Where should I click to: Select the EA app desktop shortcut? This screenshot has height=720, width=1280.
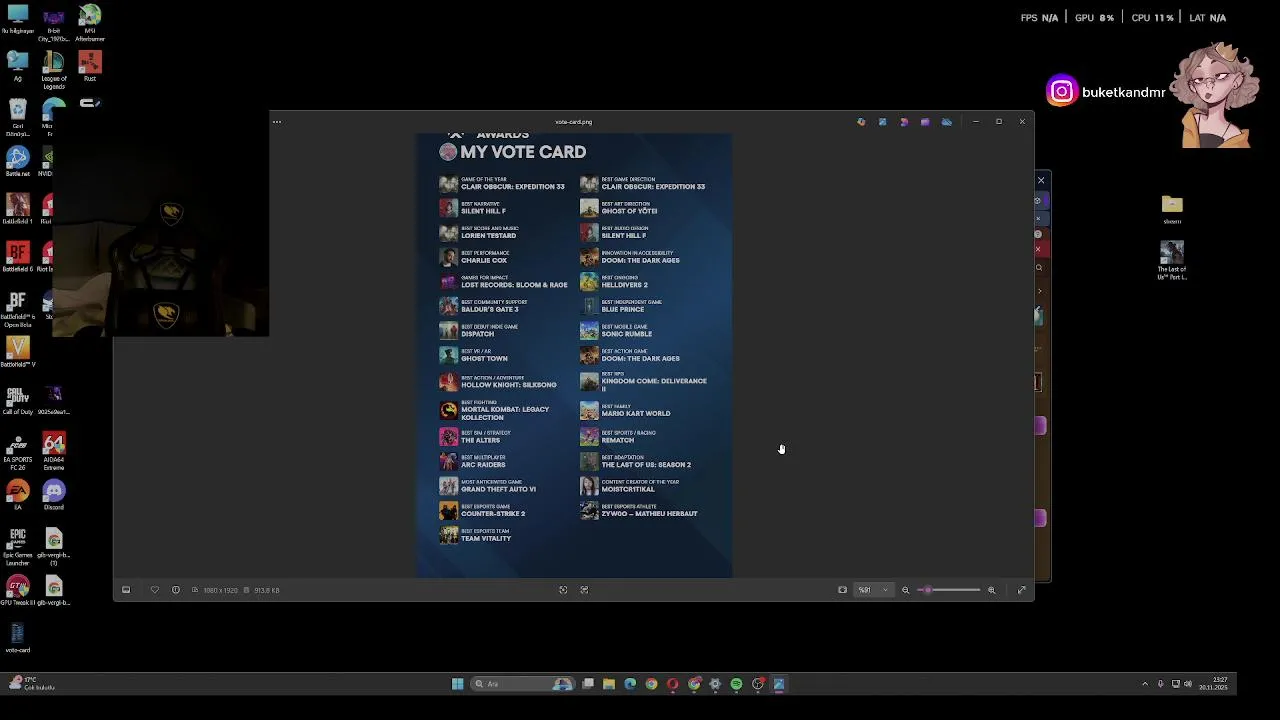(18, 495)
